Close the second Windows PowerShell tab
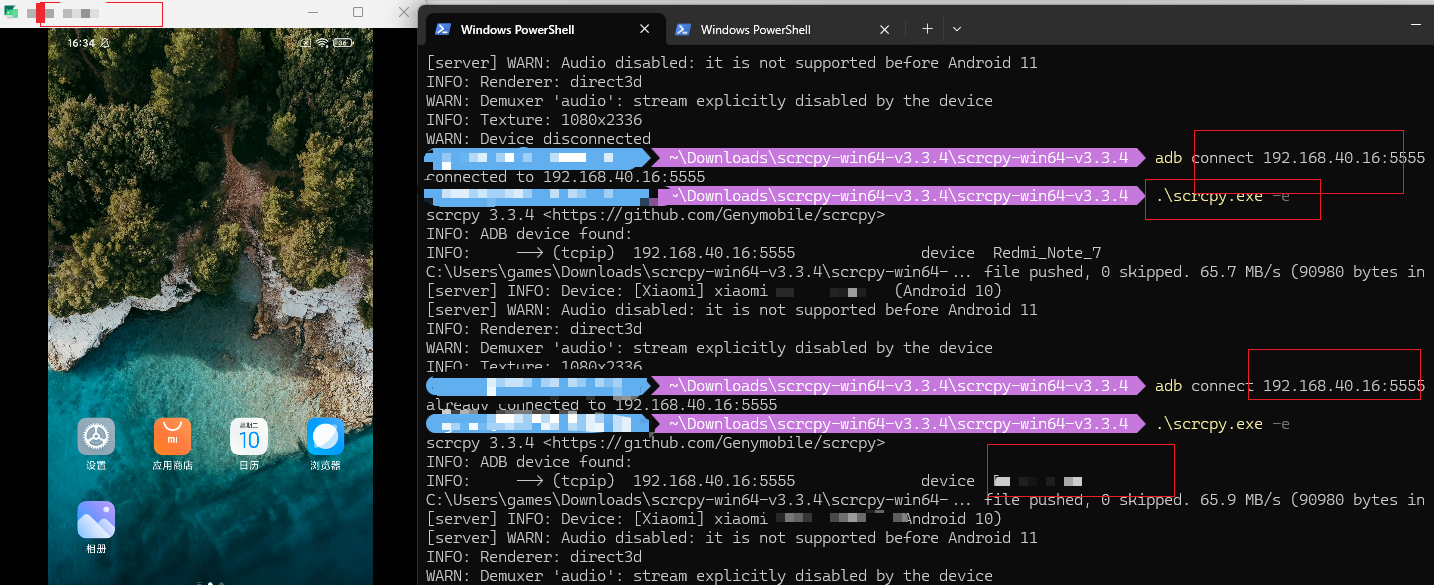 (883, 30)
